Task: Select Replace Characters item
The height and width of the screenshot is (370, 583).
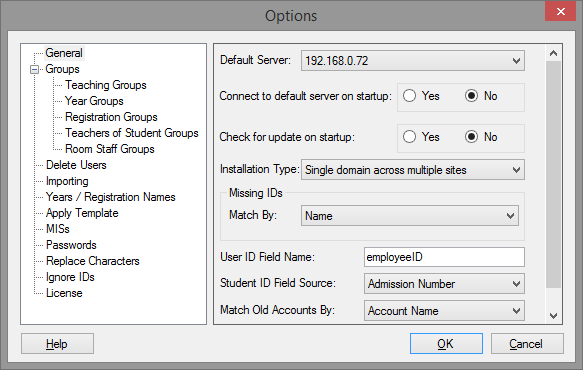Action: point(93,261)
